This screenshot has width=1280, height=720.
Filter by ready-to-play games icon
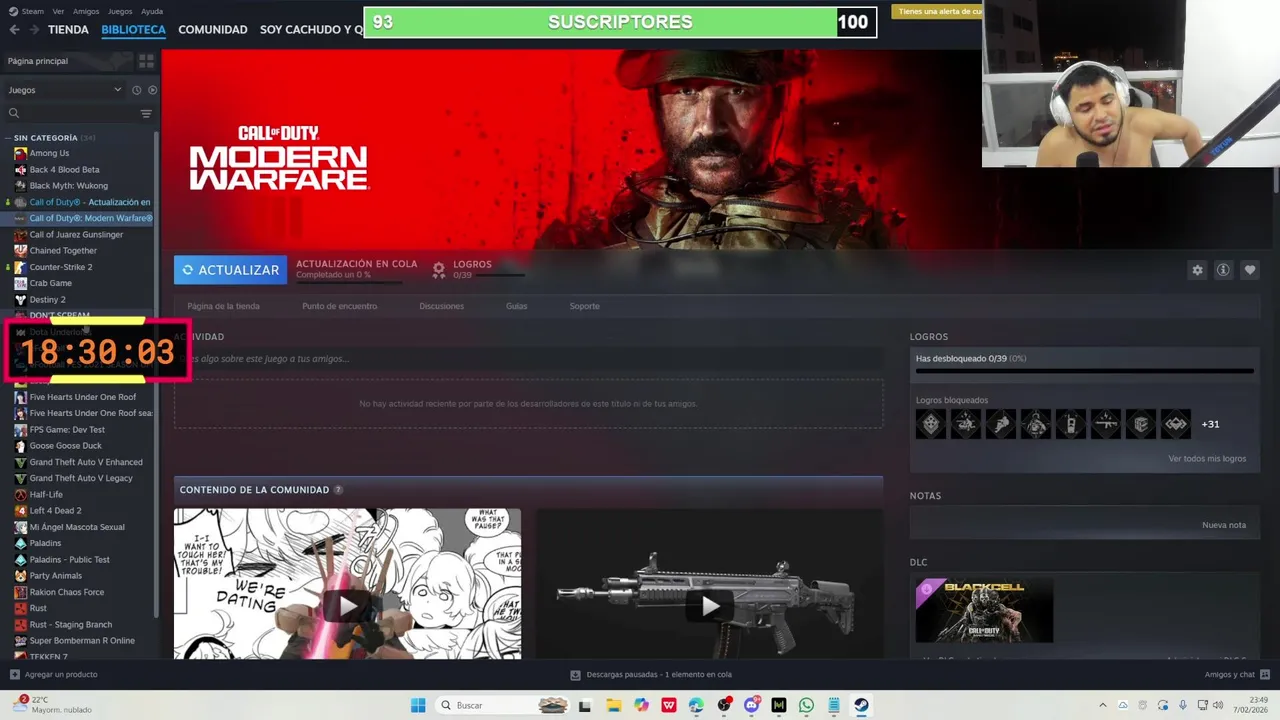coord(152,90)
